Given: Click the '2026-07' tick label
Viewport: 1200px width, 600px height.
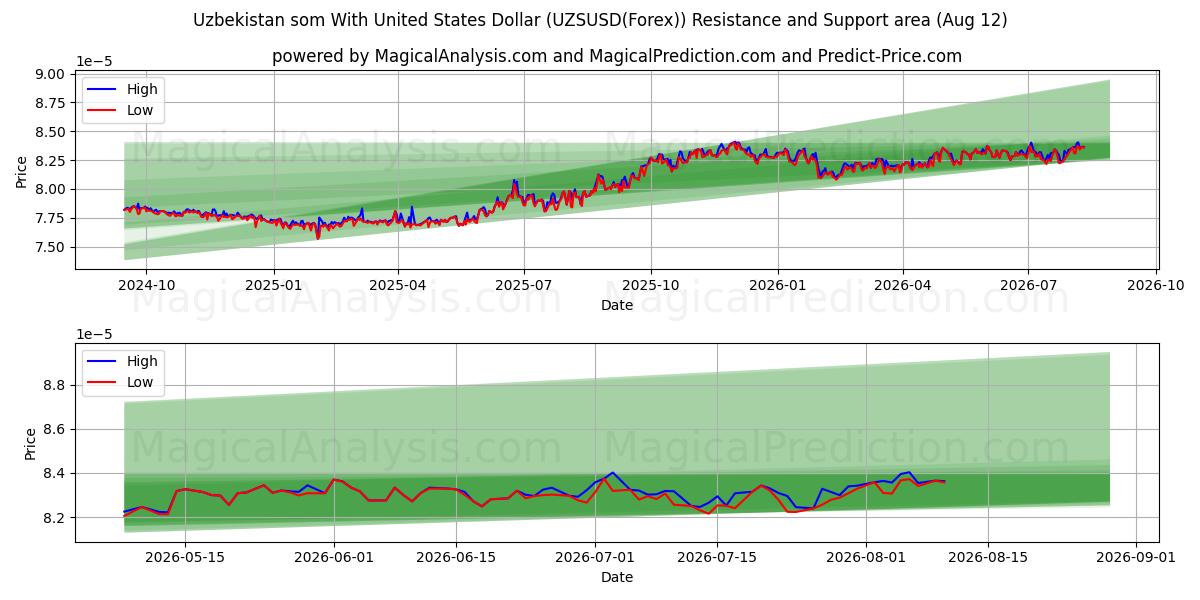Looking at the screenshot, I should click(1028, 286).
